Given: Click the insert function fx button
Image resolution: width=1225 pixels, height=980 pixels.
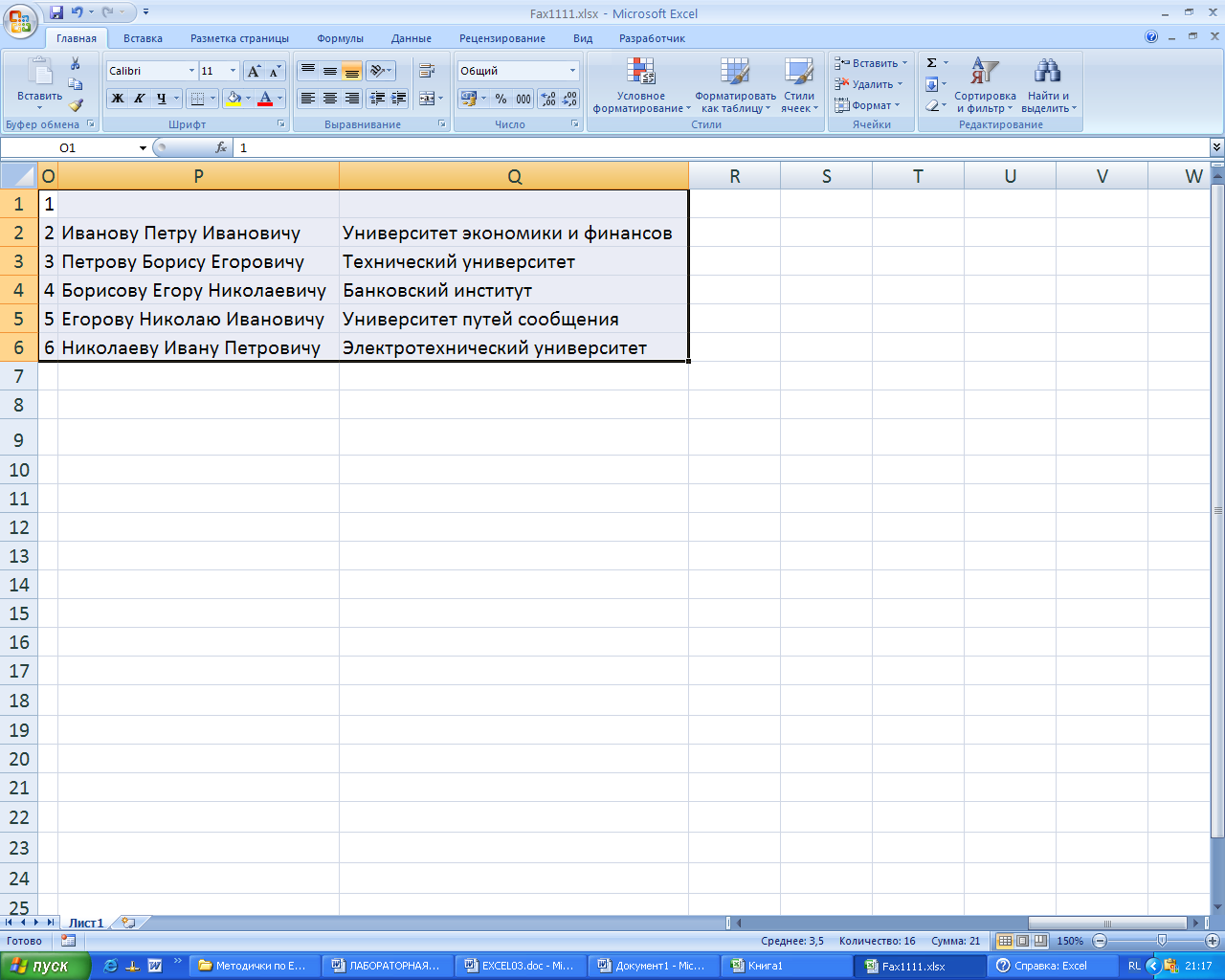Looking at the screenshot, I should [221, 147].
